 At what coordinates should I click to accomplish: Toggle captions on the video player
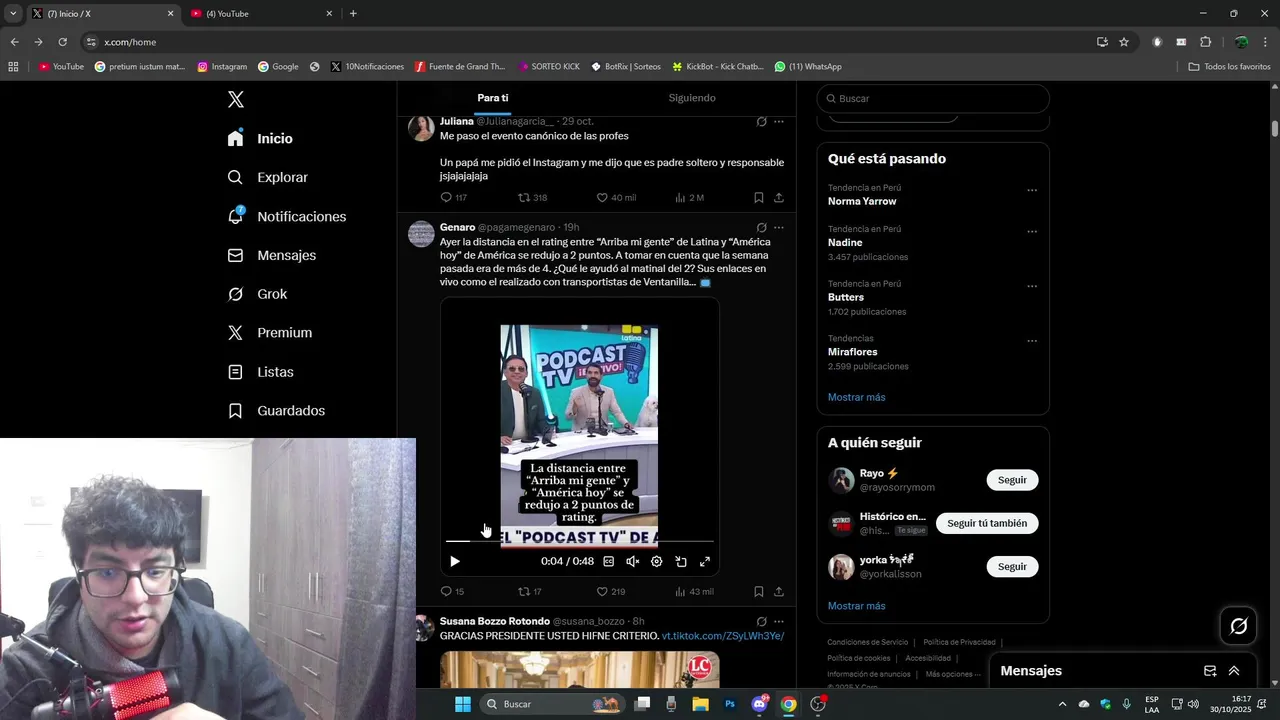[x=608, y=562]
